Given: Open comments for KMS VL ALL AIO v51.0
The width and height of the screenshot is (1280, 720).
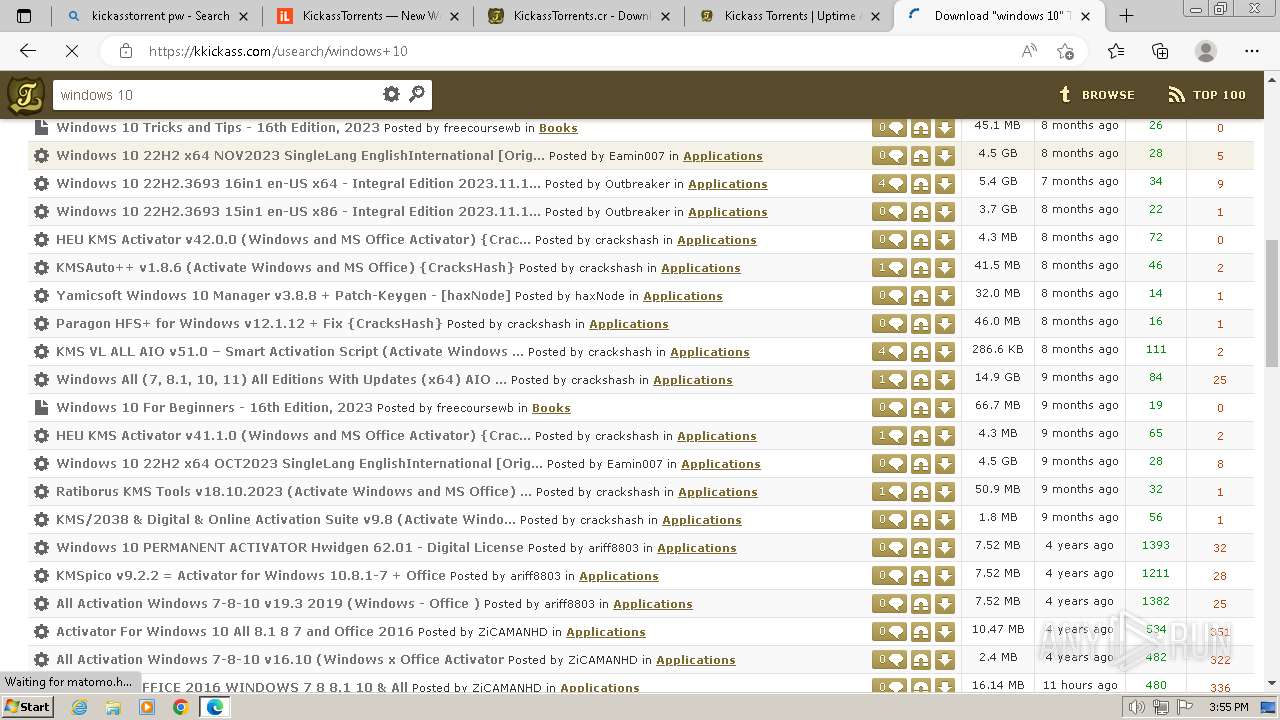Looking at the screenshot, I should (889, 352).
